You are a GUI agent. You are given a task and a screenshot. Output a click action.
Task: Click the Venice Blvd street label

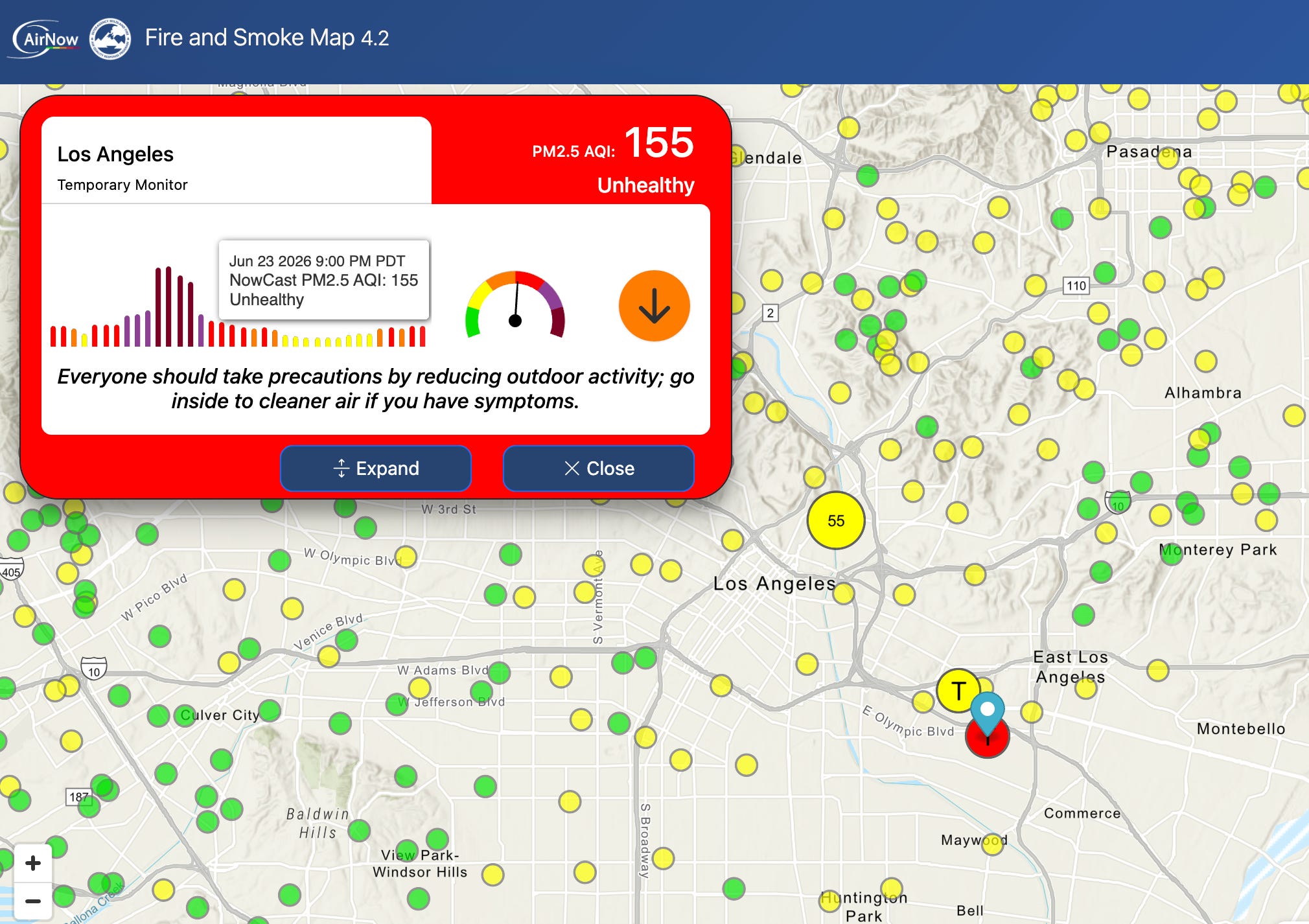[x=328, y=631]
